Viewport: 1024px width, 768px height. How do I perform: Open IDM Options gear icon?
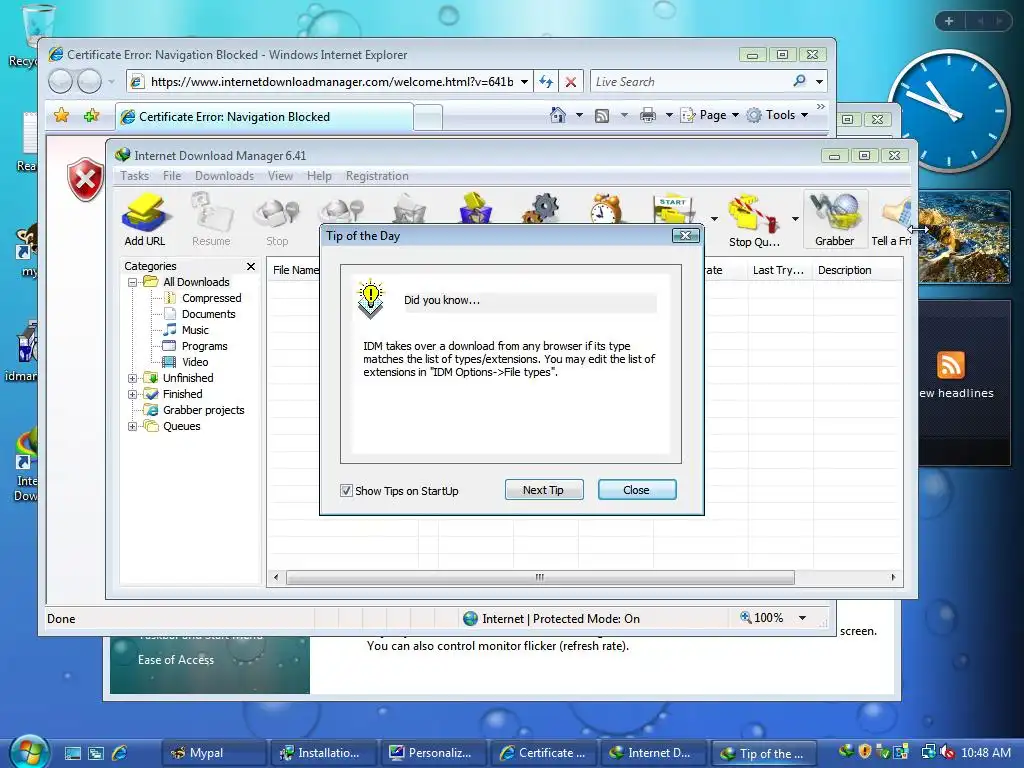[541, 208]
